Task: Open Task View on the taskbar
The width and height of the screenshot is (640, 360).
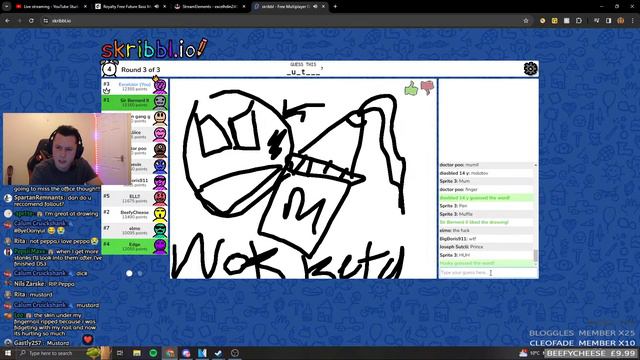Action: point(120,353)
